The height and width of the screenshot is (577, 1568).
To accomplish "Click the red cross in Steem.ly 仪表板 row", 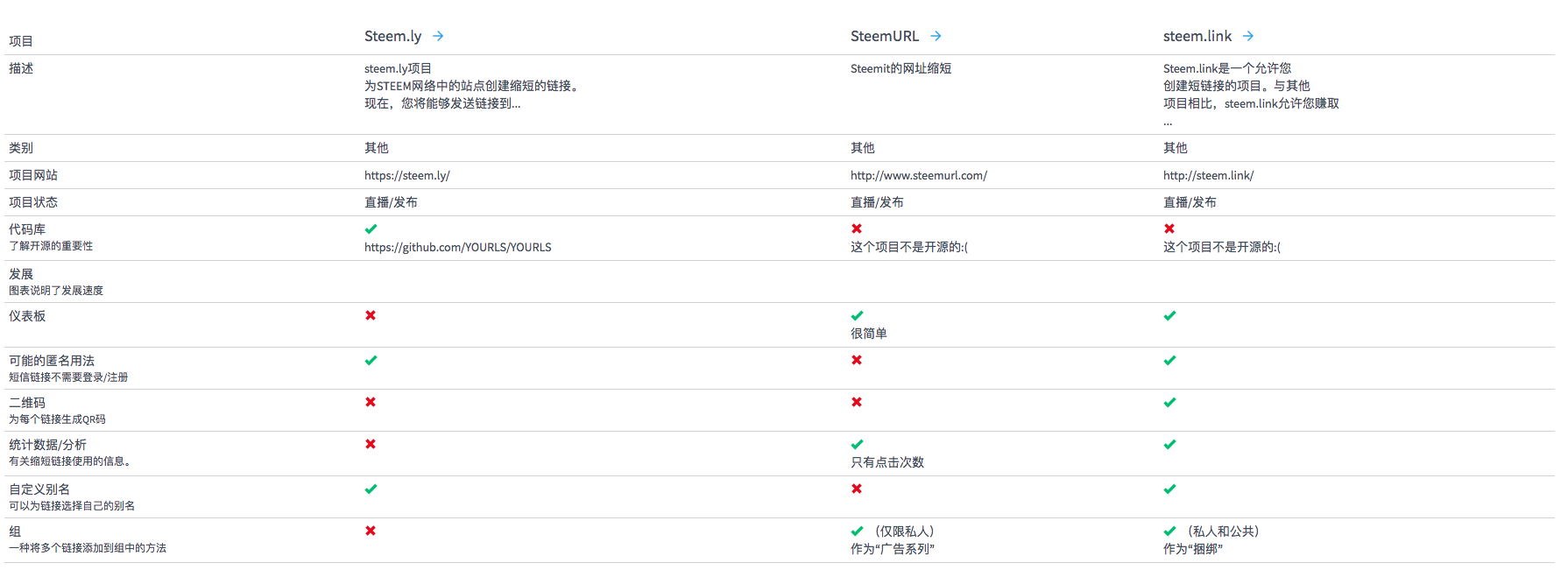I will pos(371,315).
